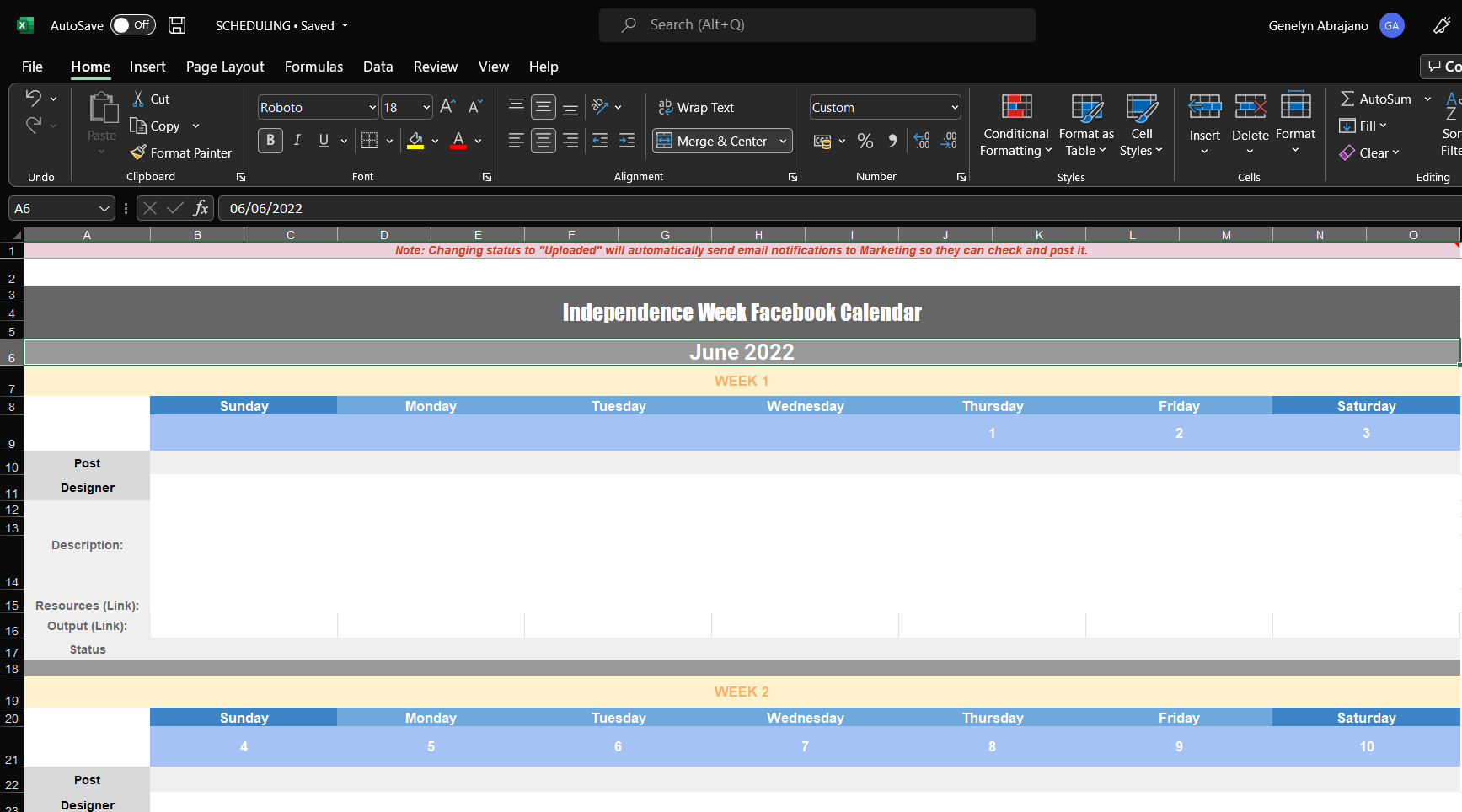
Task: Apply Percent Style number format
Action: 865,141
